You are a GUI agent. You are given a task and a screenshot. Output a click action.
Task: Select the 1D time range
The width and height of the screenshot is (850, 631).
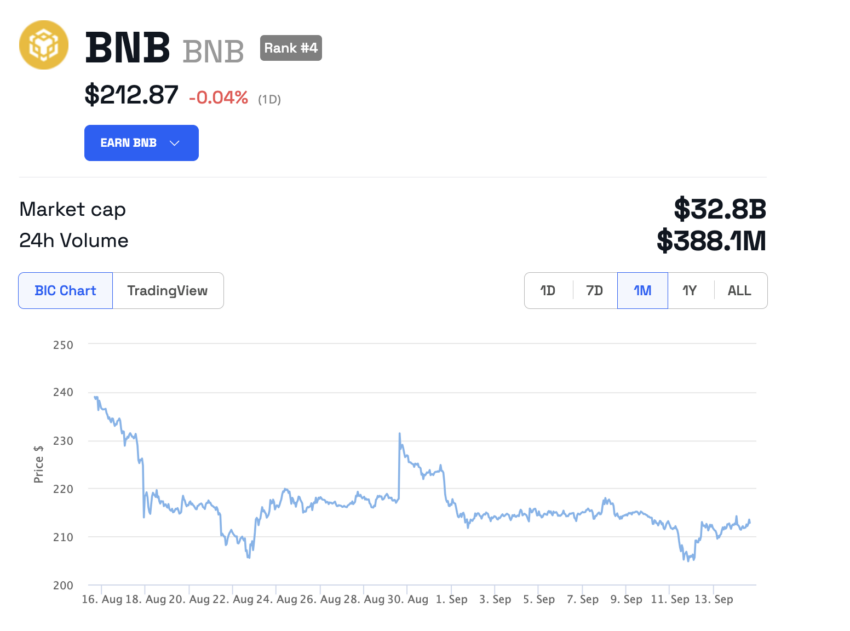click(547, 290)
